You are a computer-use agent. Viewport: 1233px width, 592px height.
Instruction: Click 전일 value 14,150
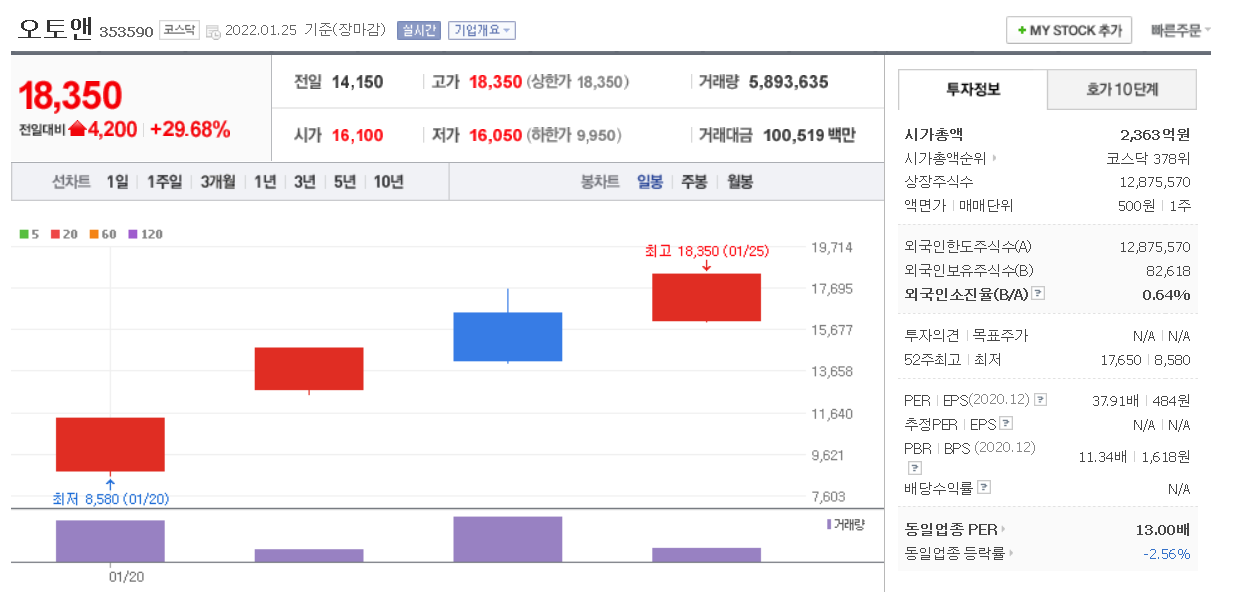[x=357, y=82]
